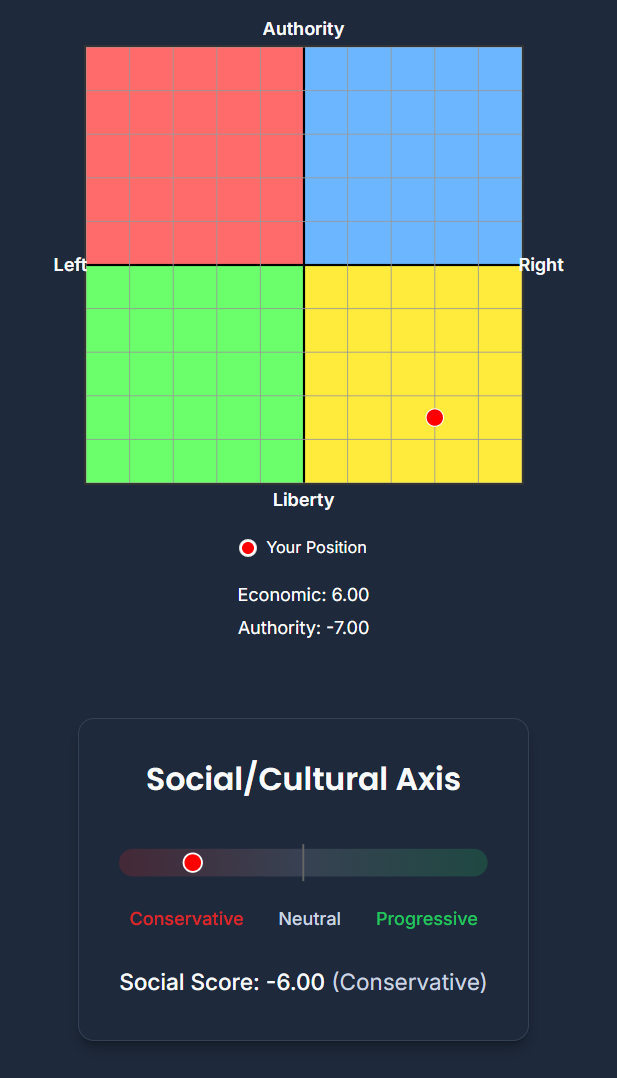
Task: Click the center neutral tick on social slider
Action: point(303,863)
